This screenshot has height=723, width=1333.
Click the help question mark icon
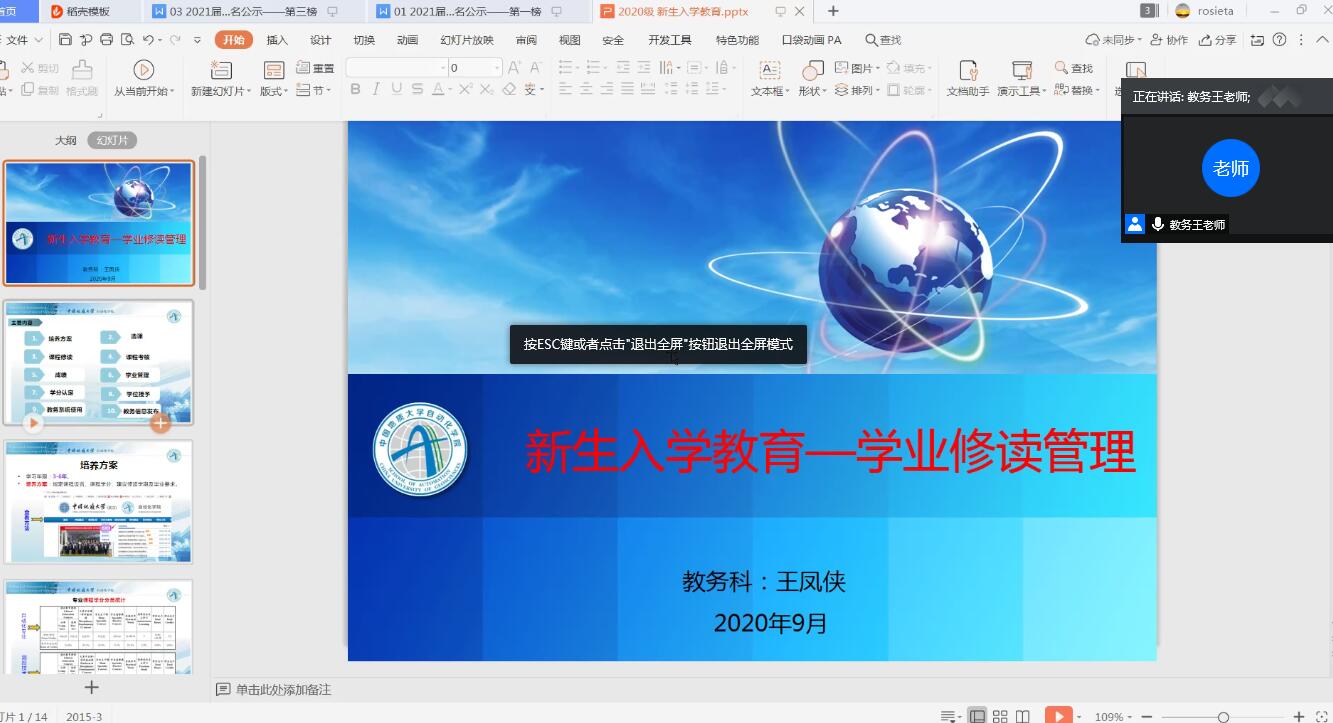click(1278, 40)
